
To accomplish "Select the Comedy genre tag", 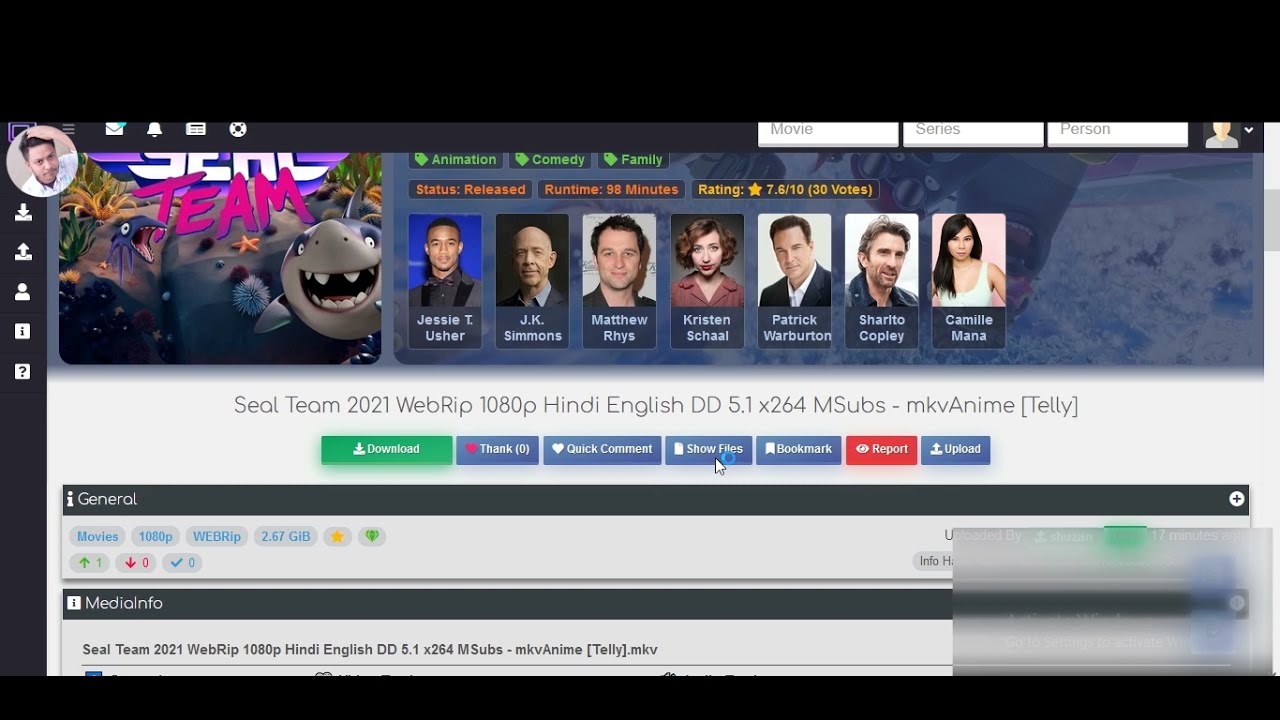I will click(549, 159).
